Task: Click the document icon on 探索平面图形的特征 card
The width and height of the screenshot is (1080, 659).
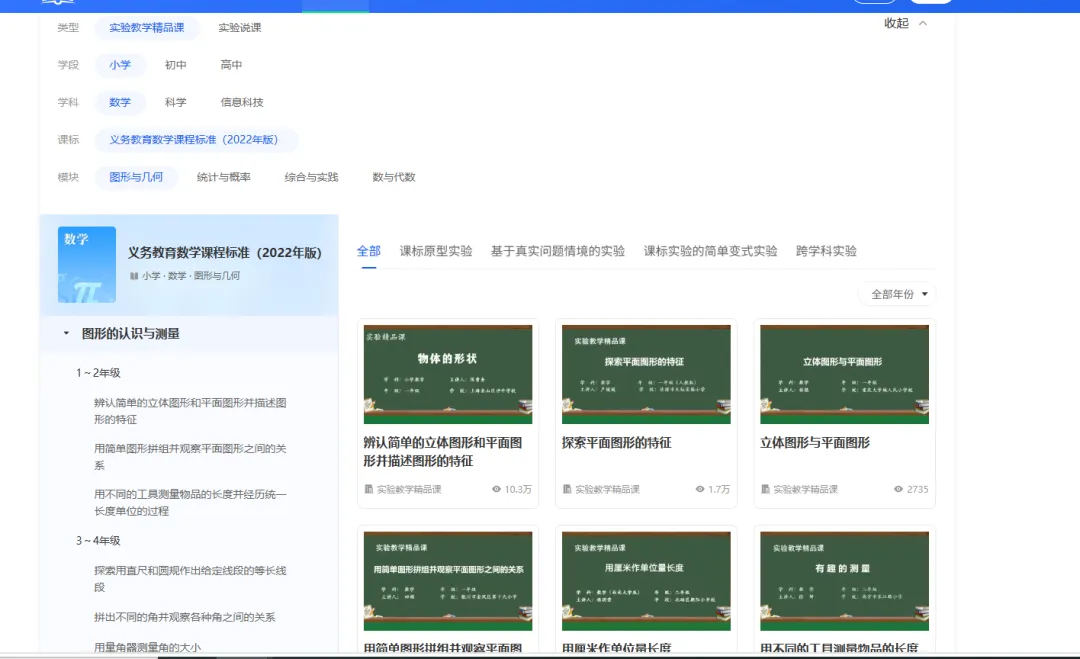Action: pos(568,489)
